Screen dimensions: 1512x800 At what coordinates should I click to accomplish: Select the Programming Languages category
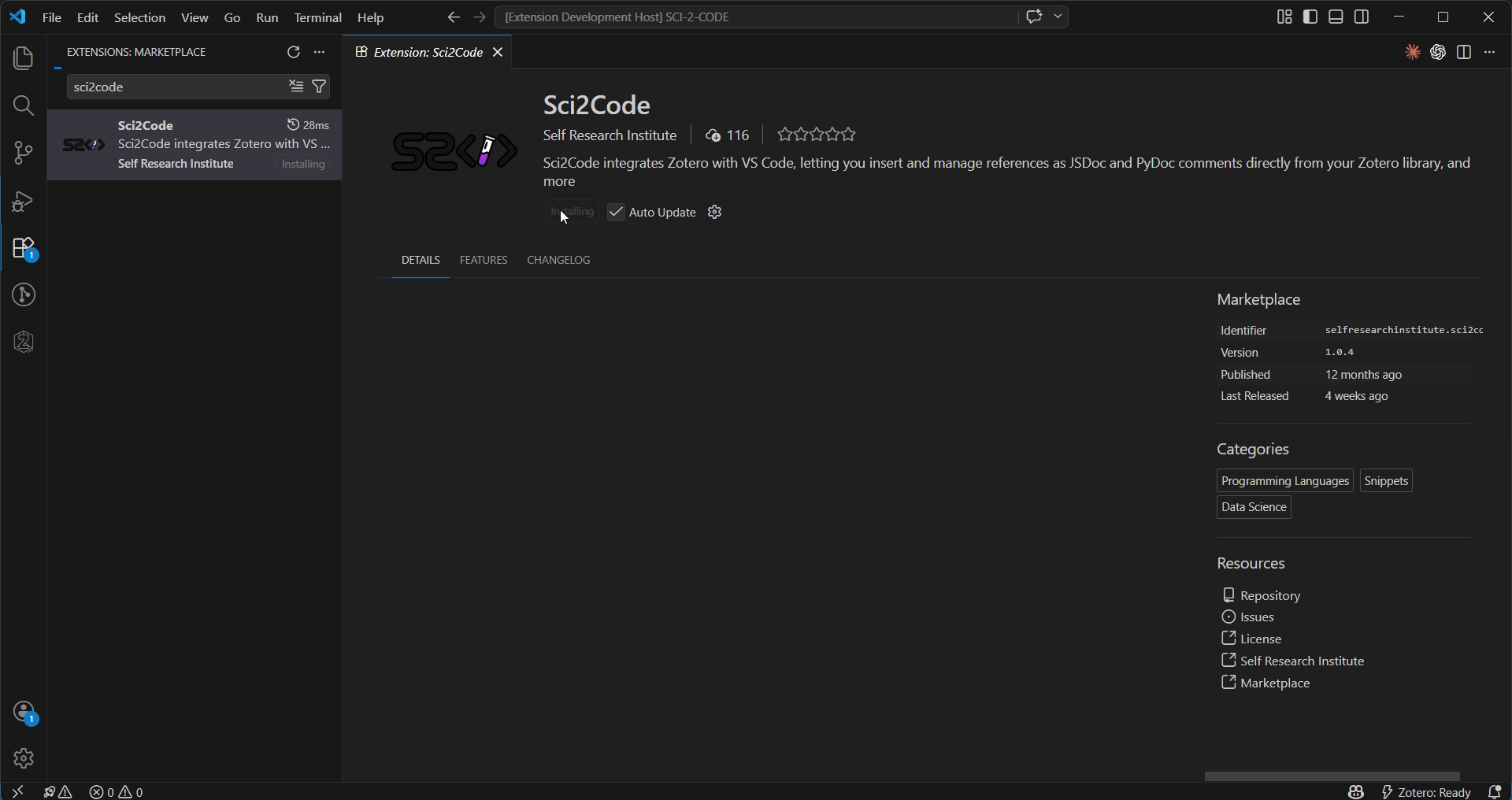(x=1285, y=481)
